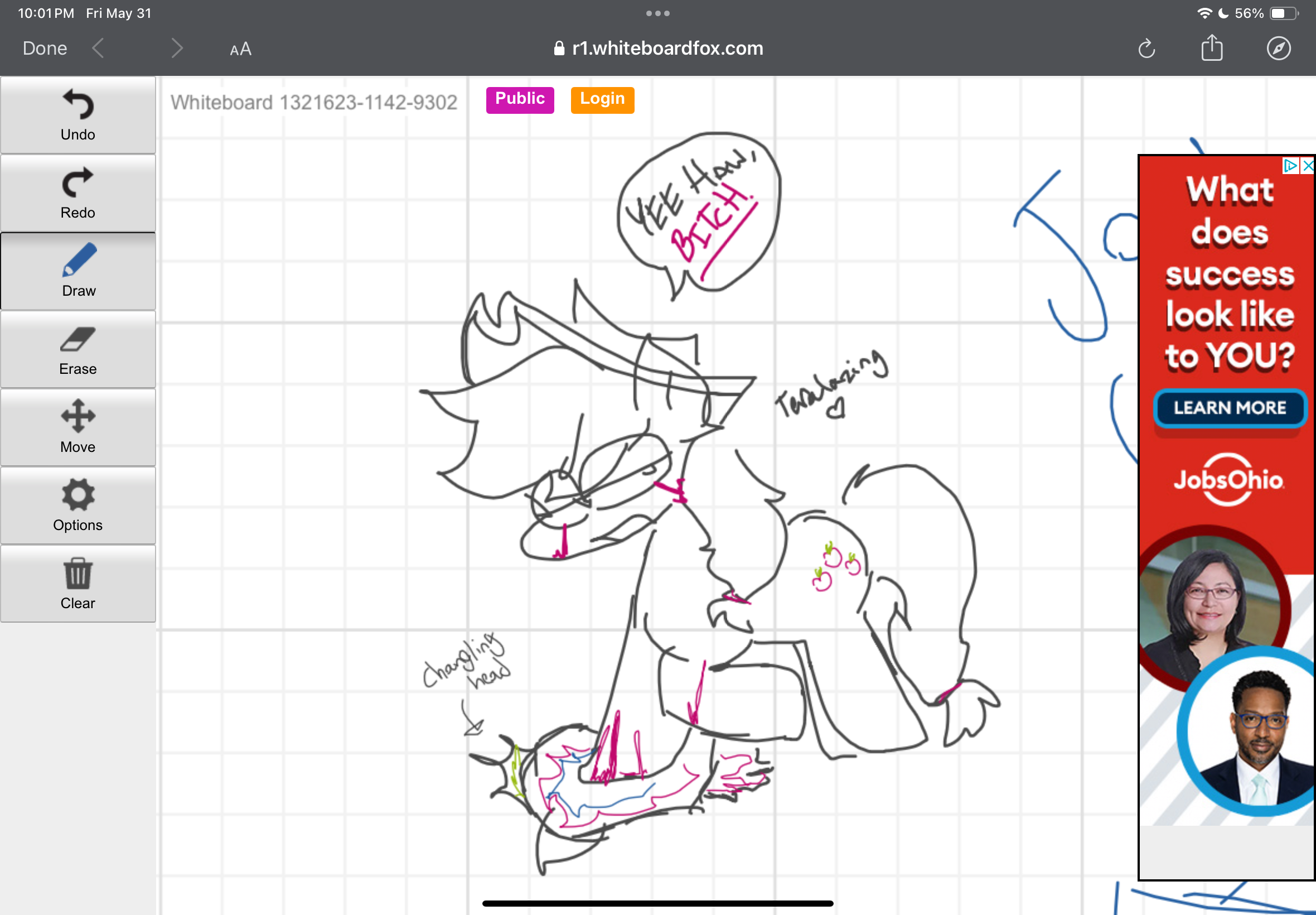
Task: Open the AA text size menu
Action: click(241, 49)
